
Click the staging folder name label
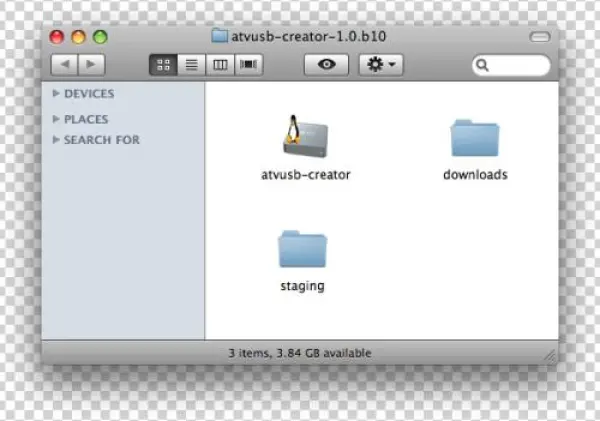pyautogui.click(x=302, y=286)
